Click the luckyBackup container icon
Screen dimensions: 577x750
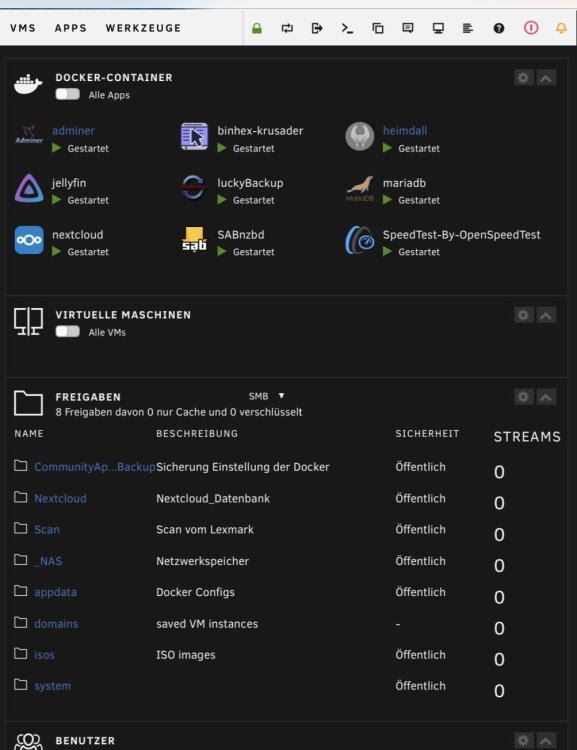tap(193, 188)
